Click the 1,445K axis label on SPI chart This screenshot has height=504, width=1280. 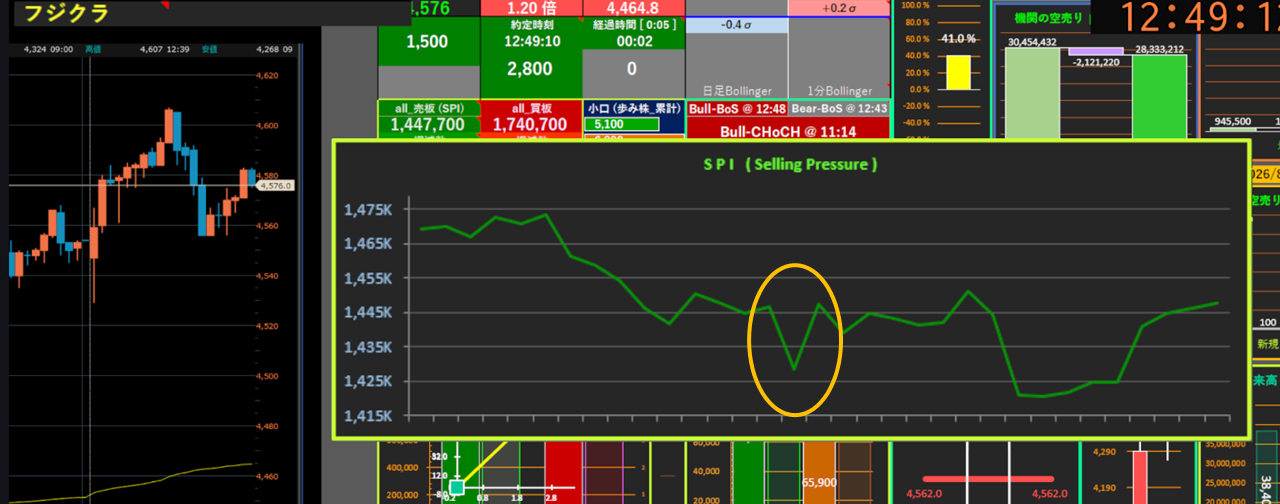coord(367,313)
